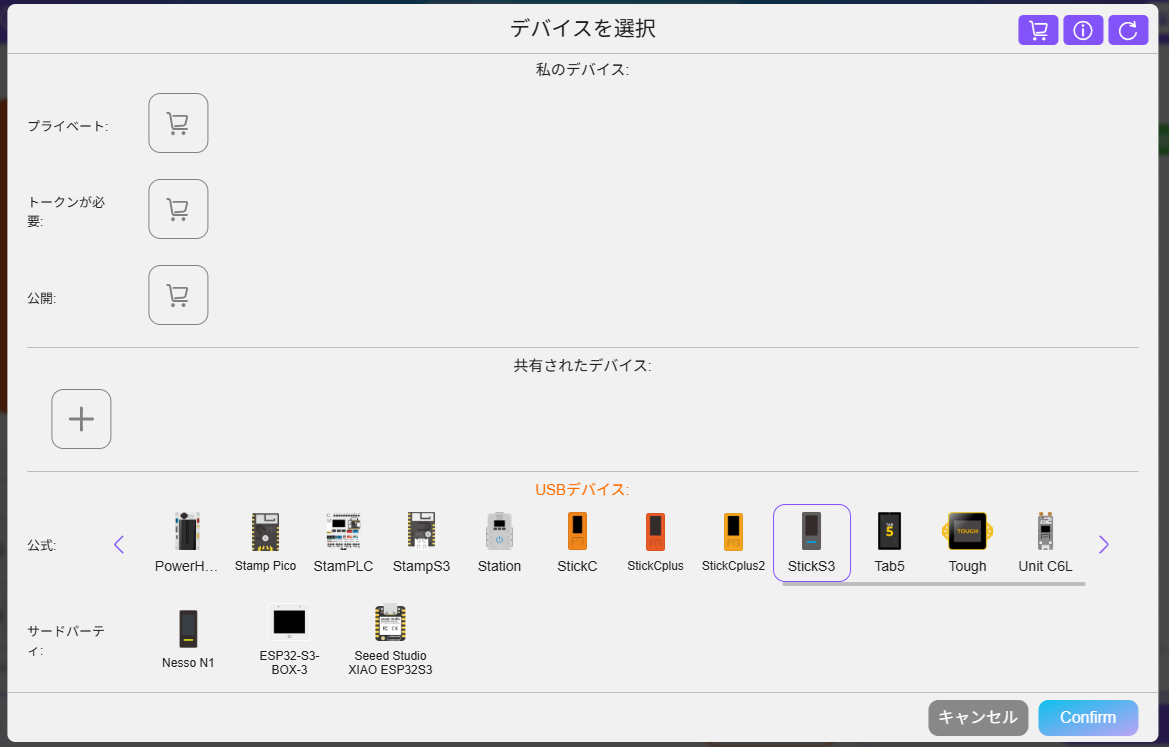Click the refresh icon in header
Screen dimensions: 1169x747
1128,30
